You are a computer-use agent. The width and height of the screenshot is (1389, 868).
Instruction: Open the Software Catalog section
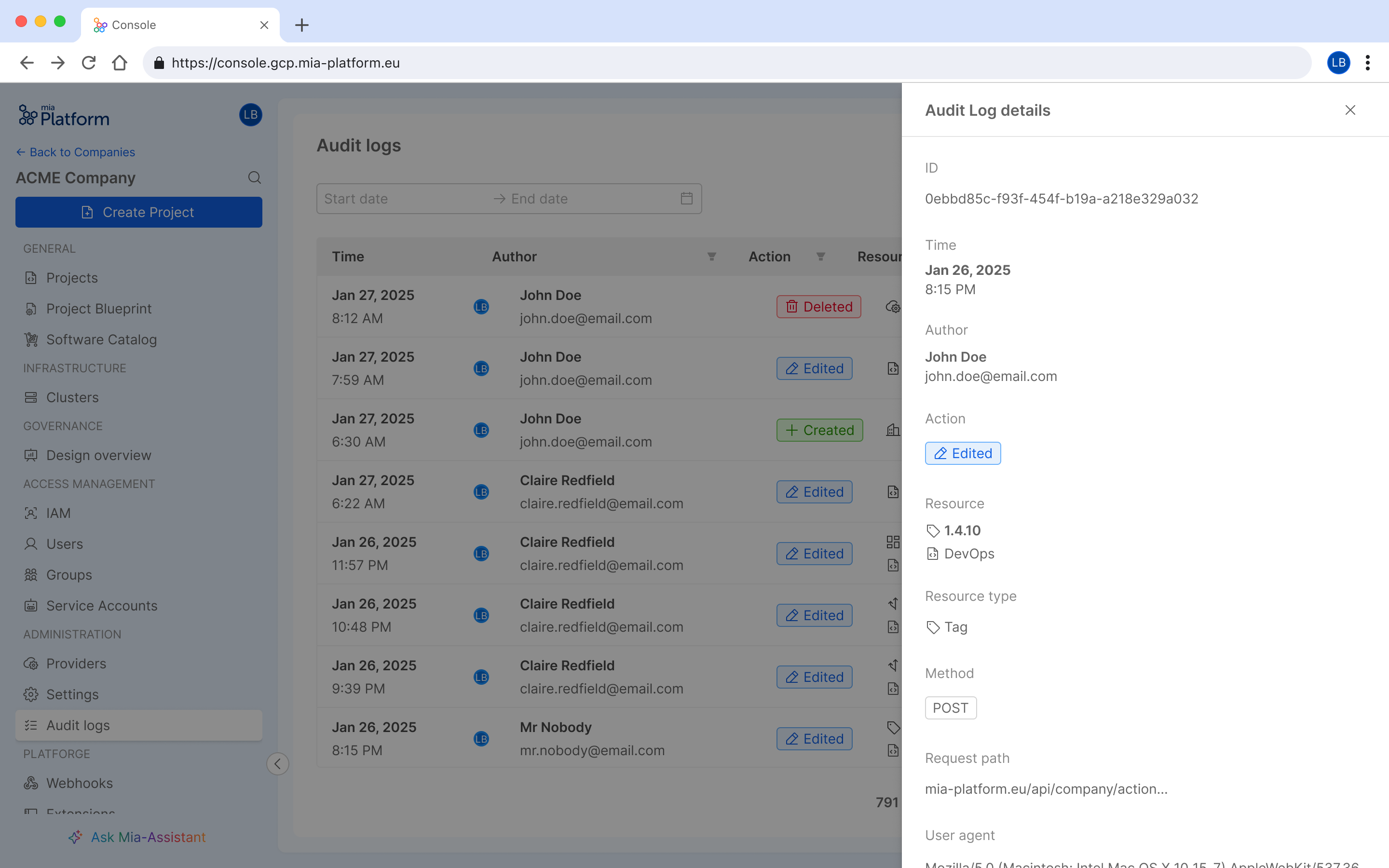[101, 339]
